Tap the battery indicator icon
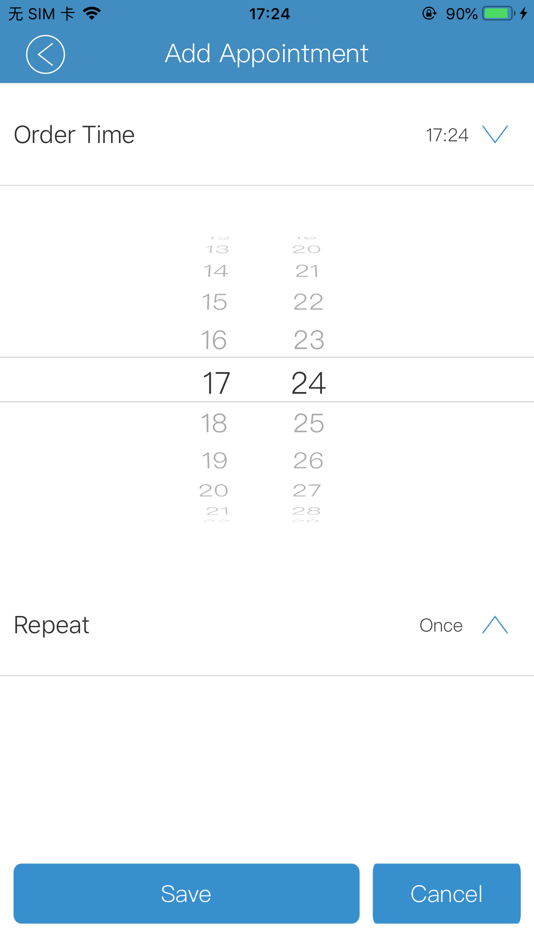 [498, 13]
